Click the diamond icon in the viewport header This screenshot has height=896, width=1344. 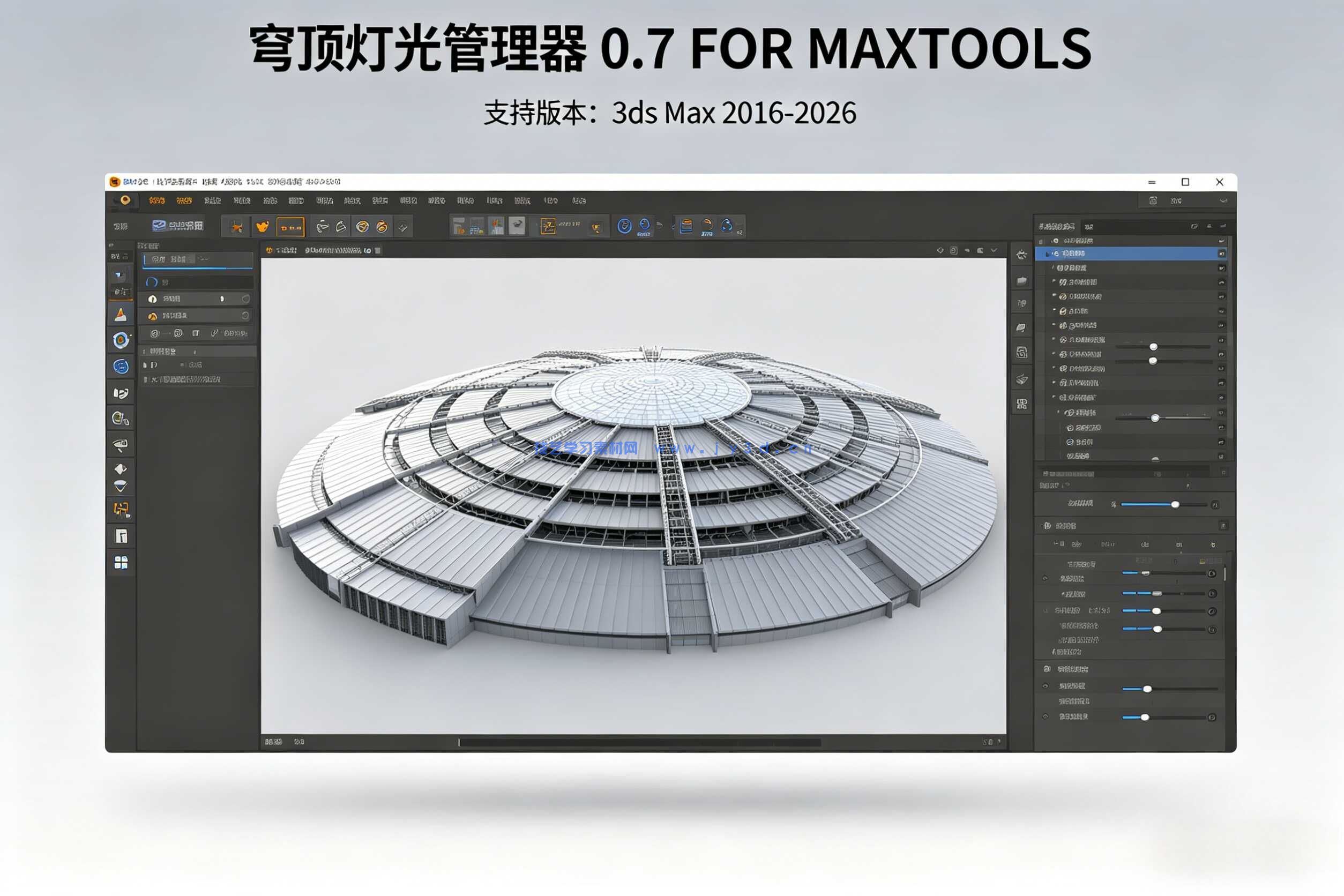click(940, 250)
